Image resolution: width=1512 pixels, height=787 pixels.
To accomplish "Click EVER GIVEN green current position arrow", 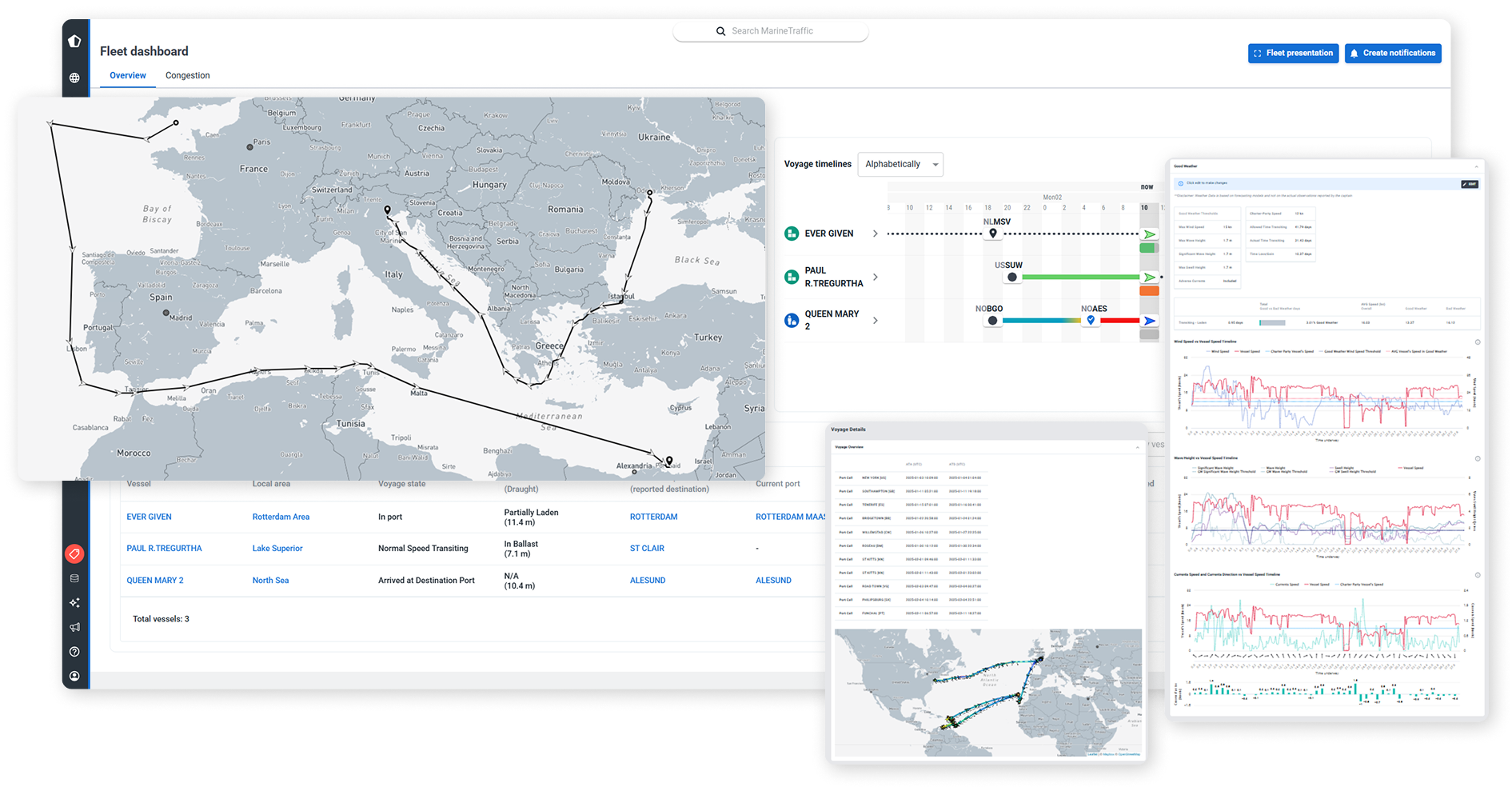I will click(x=1149, y=234).
